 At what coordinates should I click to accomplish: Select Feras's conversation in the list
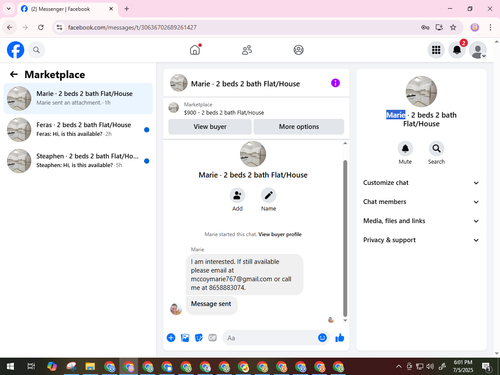78,130
